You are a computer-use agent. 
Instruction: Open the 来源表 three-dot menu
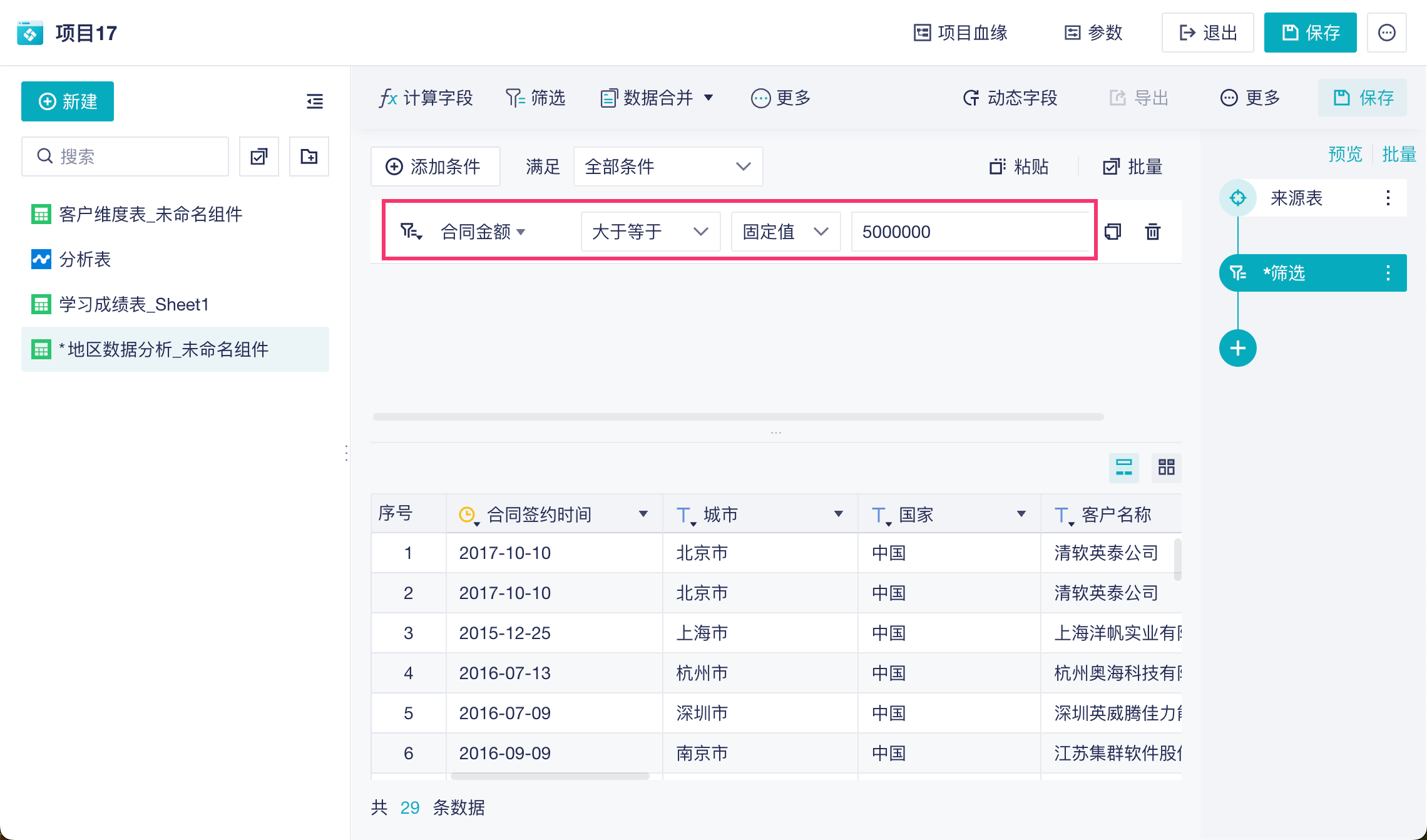[x=1388, y=198]
